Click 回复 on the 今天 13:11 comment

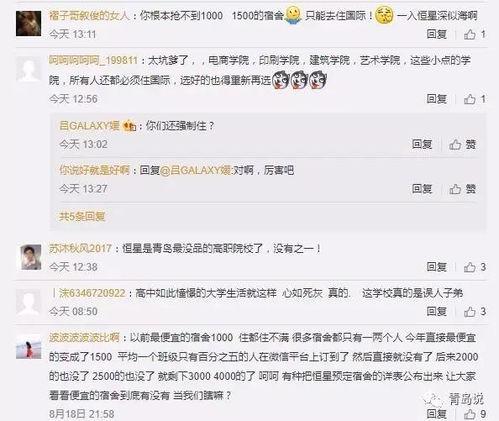[436, 34]
